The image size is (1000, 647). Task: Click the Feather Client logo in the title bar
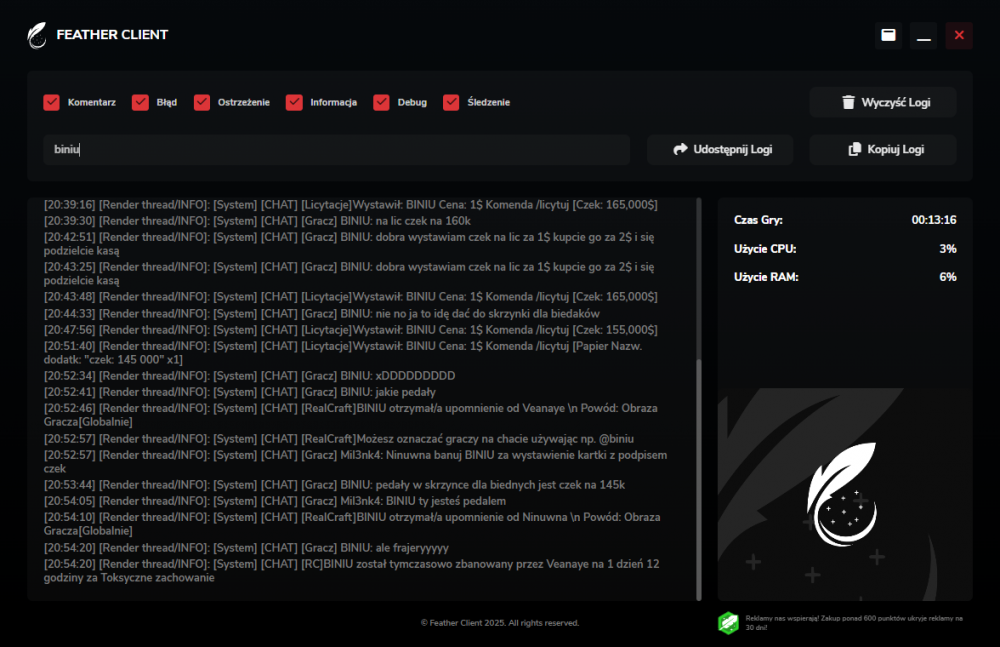click(x=36, y=34)
